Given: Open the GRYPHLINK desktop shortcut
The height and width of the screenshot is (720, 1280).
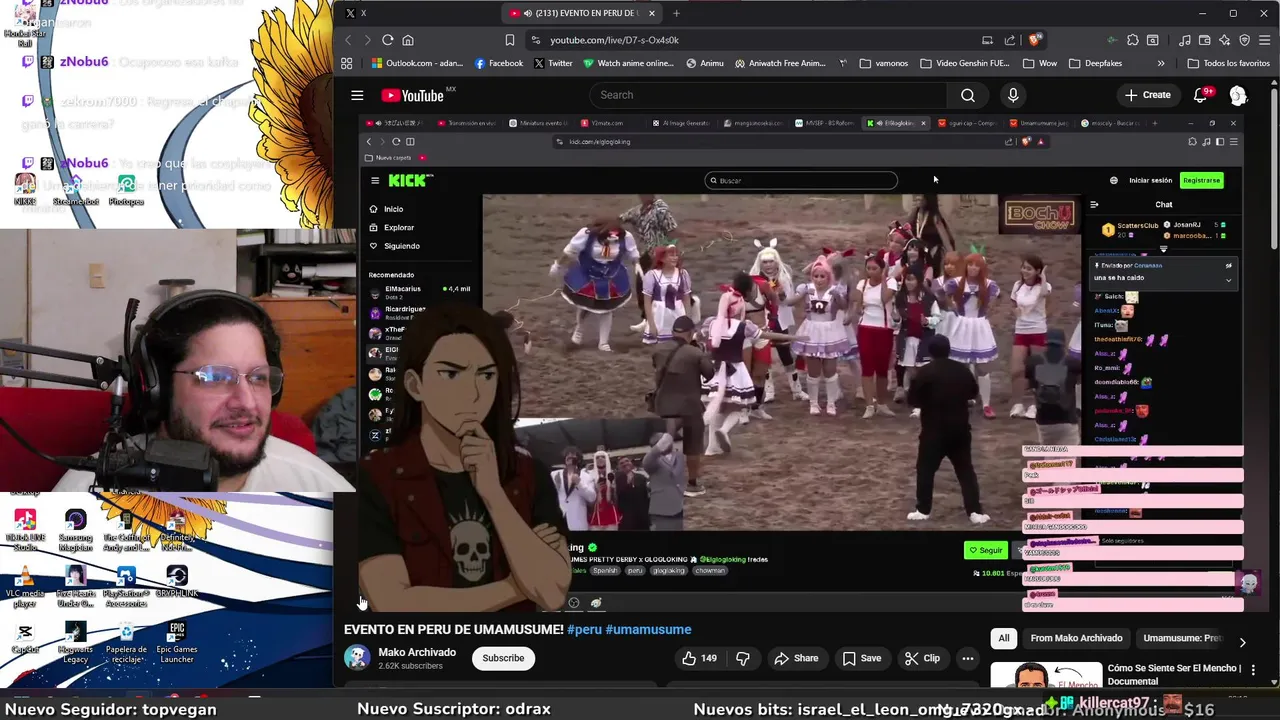Looking at the screenshot, I should pos(177,581).
